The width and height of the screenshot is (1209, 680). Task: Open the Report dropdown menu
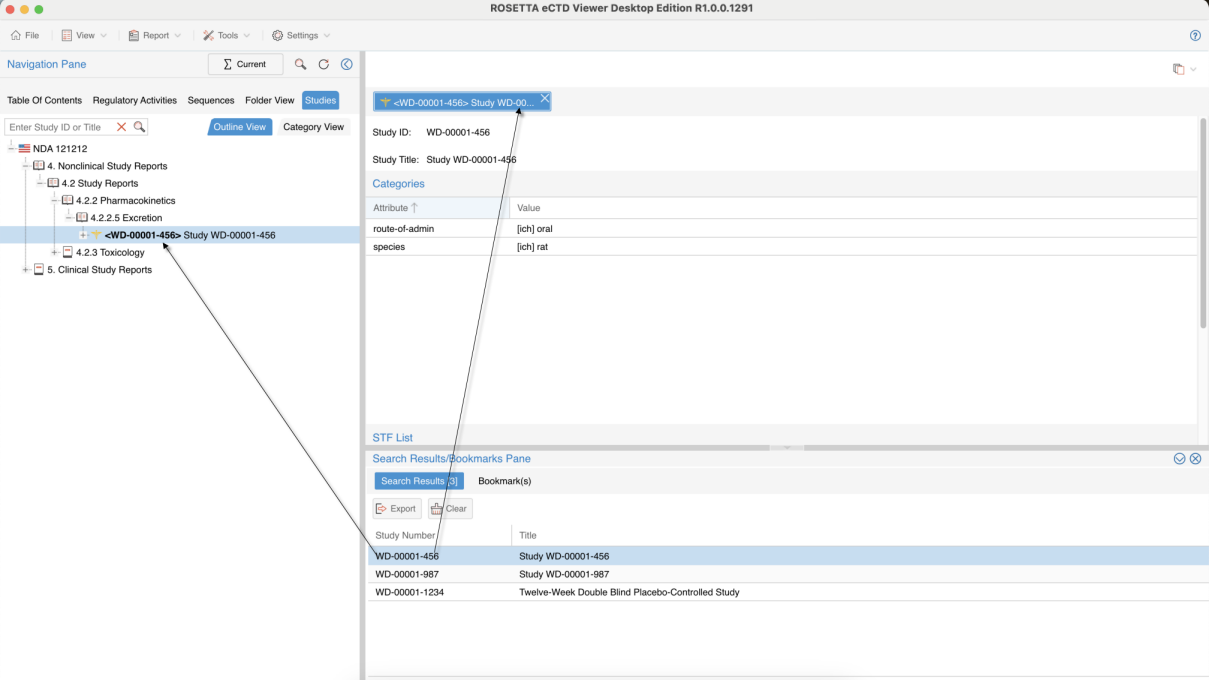coord(155,35)
